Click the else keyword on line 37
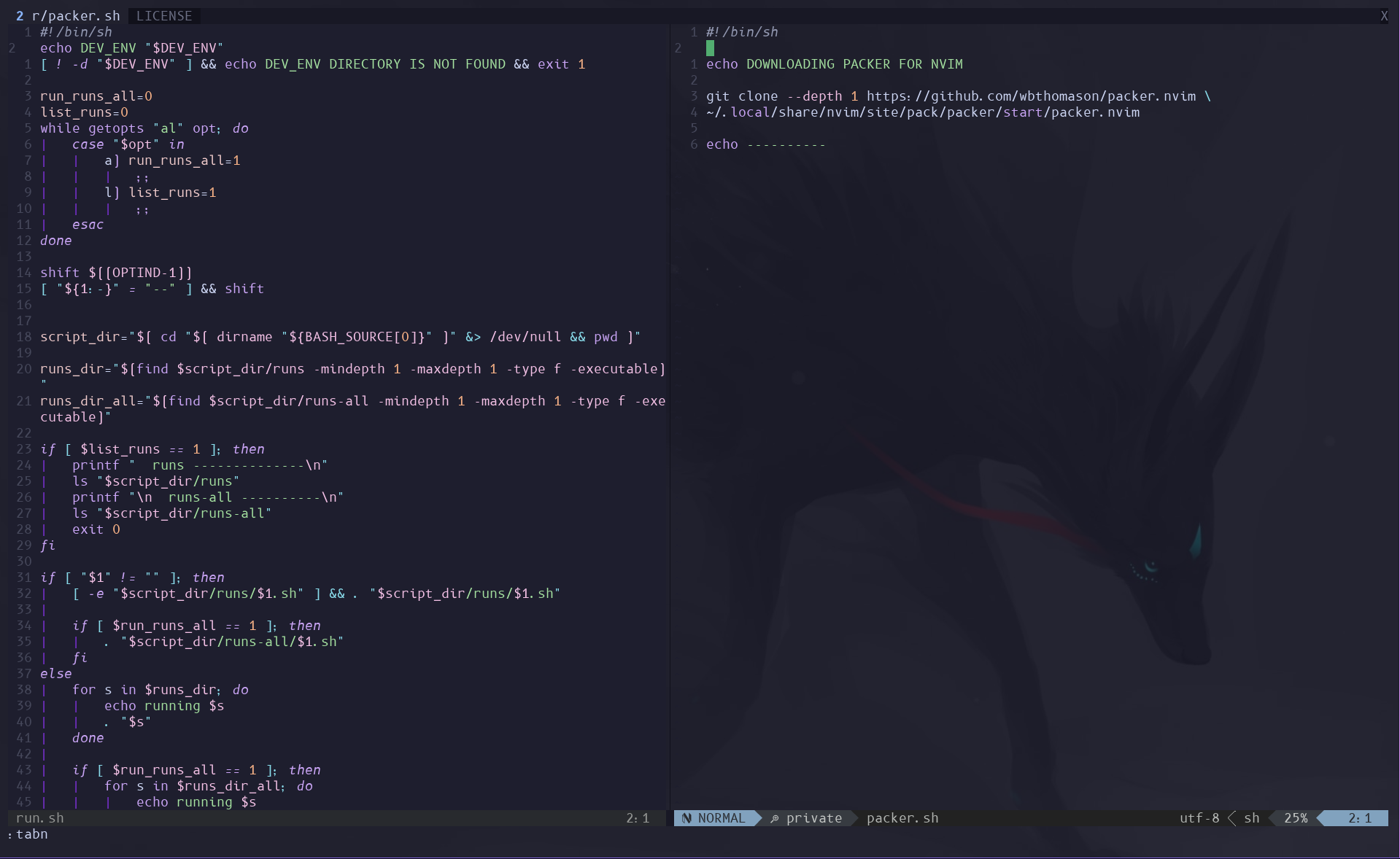 coord(56,674)
